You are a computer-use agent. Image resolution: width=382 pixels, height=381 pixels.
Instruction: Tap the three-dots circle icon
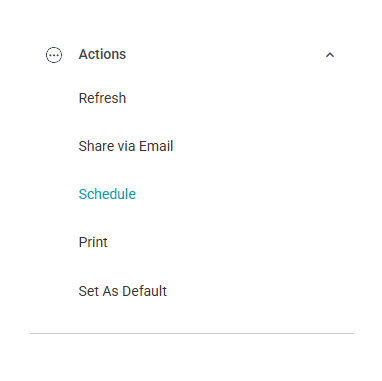coord(54,55)
